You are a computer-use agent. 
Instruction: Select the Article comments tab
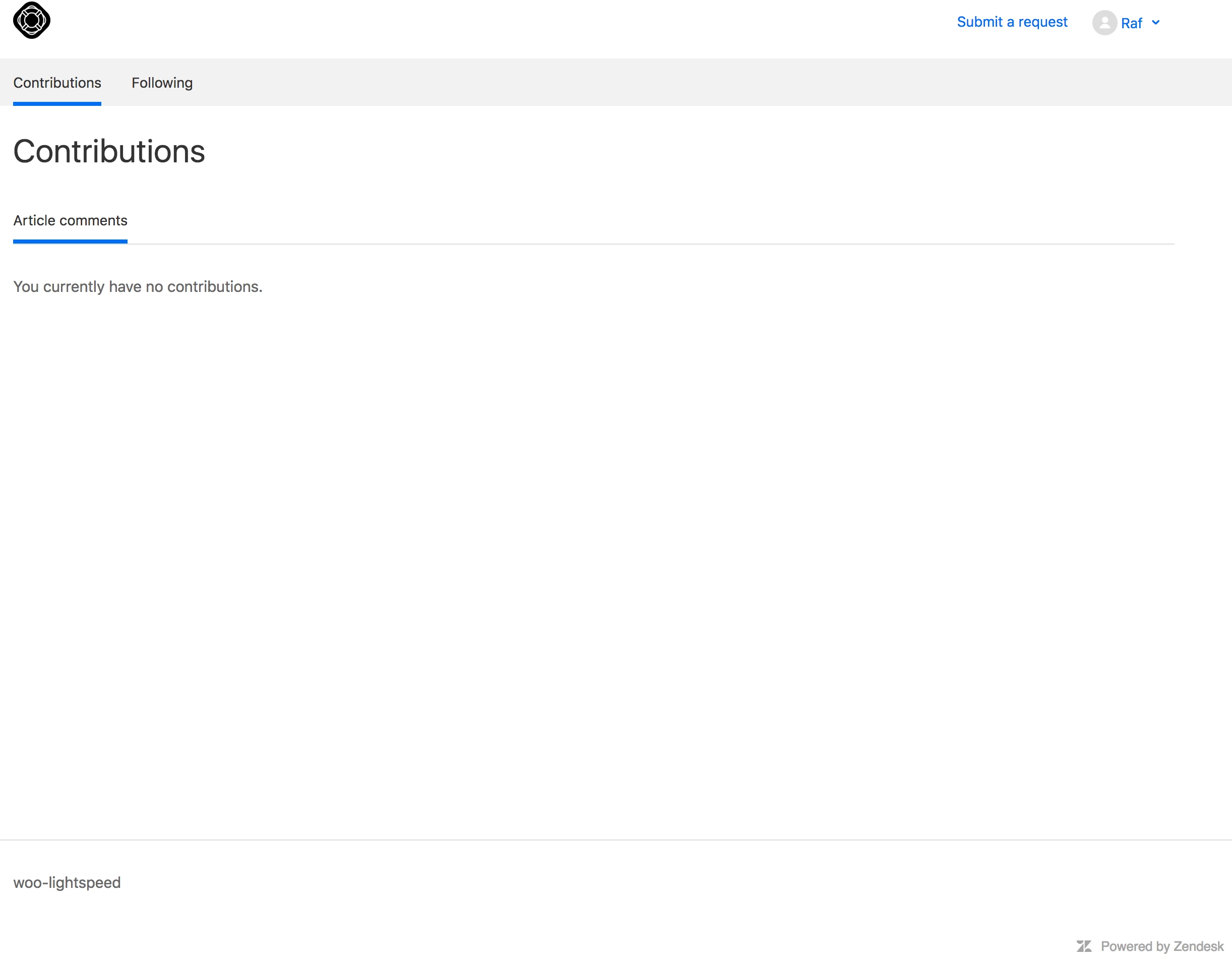tap(70, 221)
